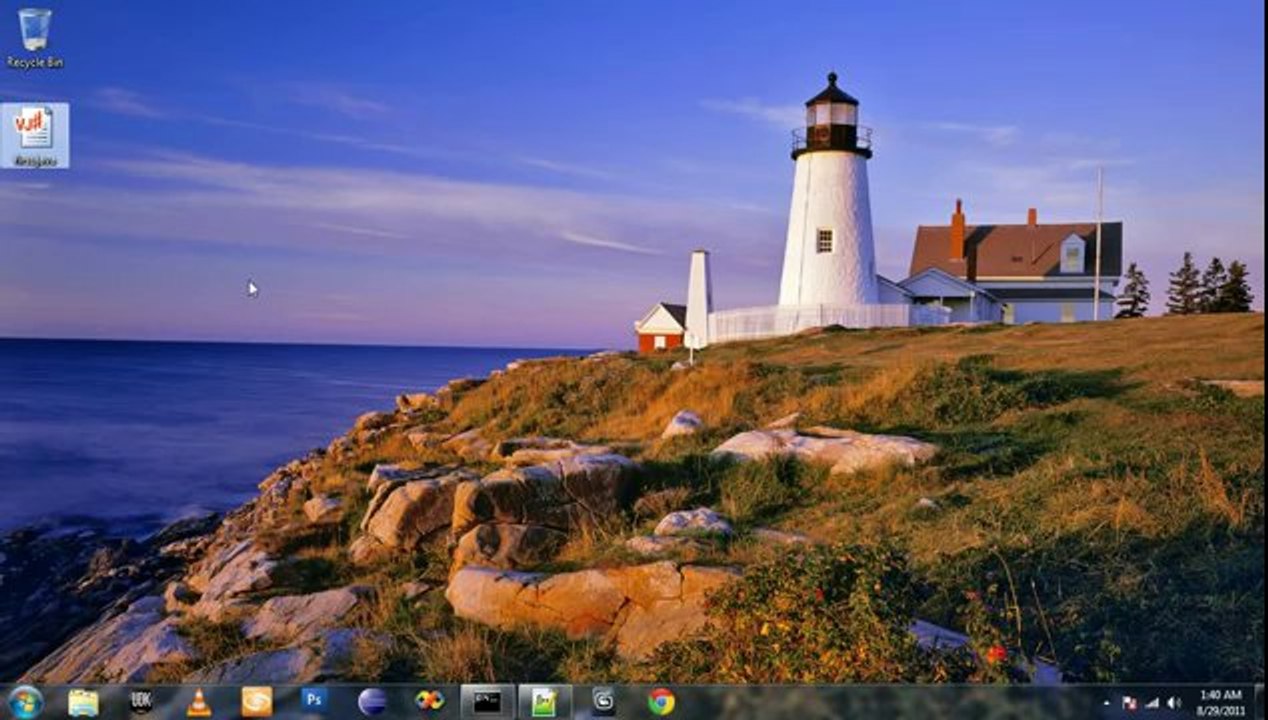Click the Show Desktop strip at the taskbar end
The height and width of the screenshot is (720, 1268).
click(x=1260, y=702)
